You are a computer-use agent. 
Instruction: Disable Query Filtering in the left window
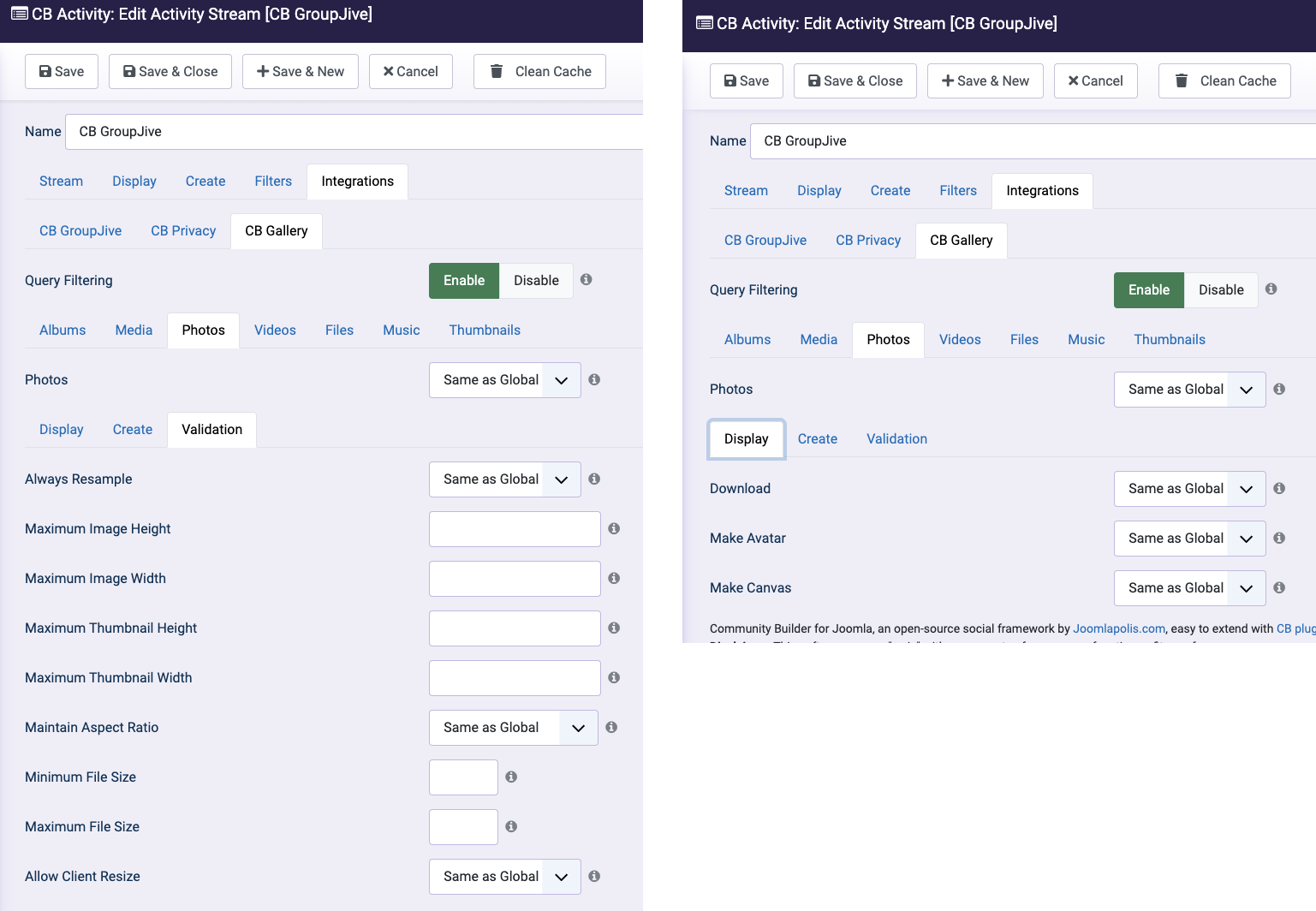[x=536, y=281]
